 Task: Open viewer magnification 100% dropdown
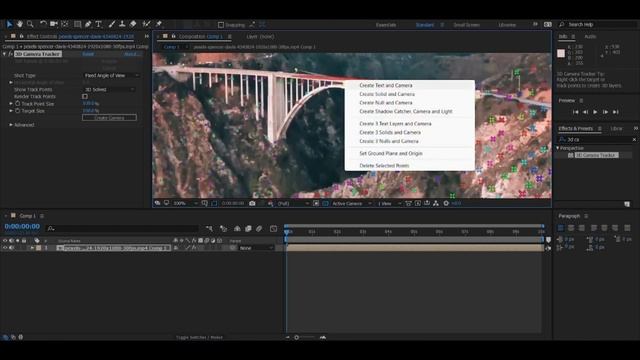[185, 203]
